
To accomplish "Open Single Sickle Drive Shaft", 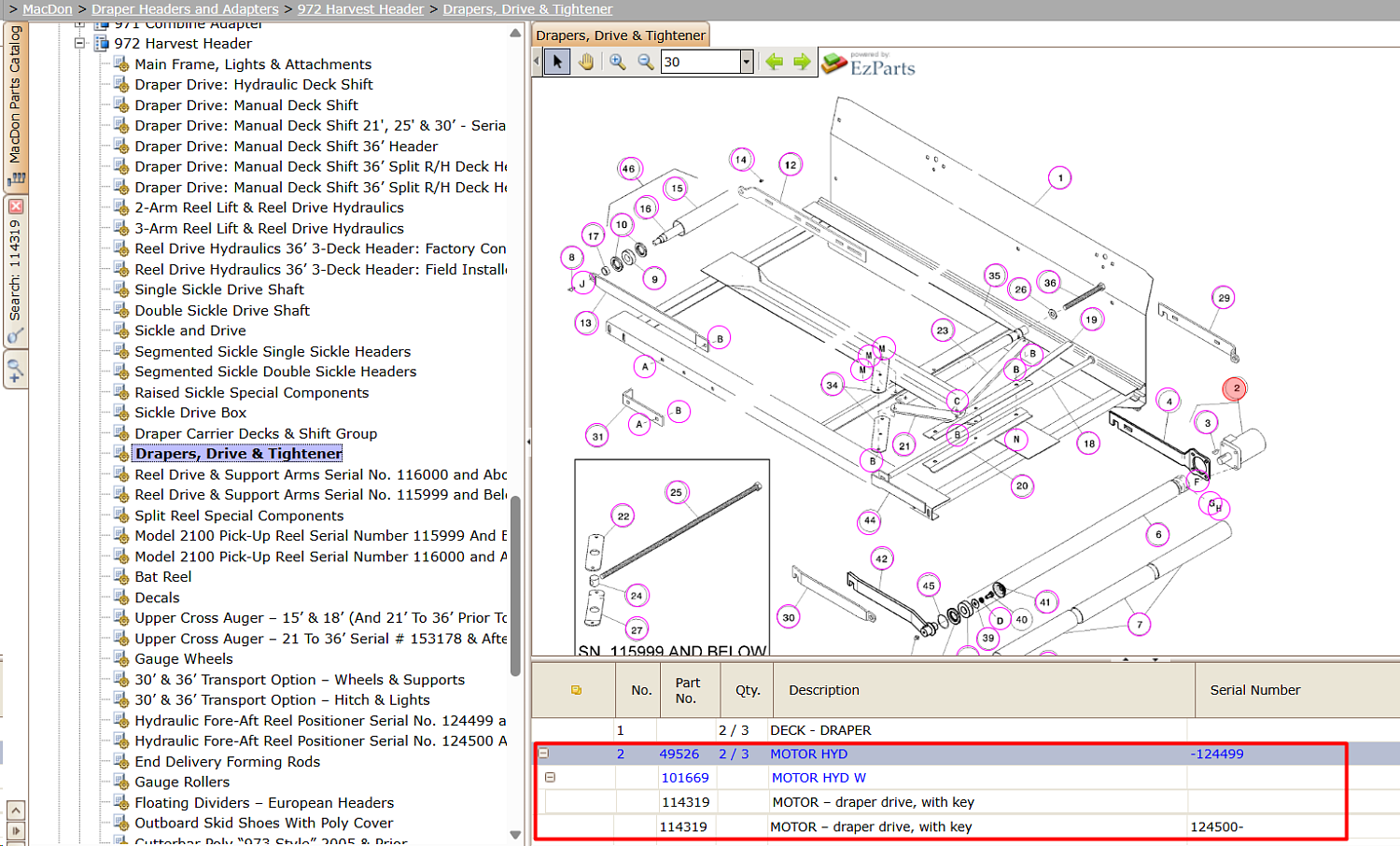I will [219, 290].
